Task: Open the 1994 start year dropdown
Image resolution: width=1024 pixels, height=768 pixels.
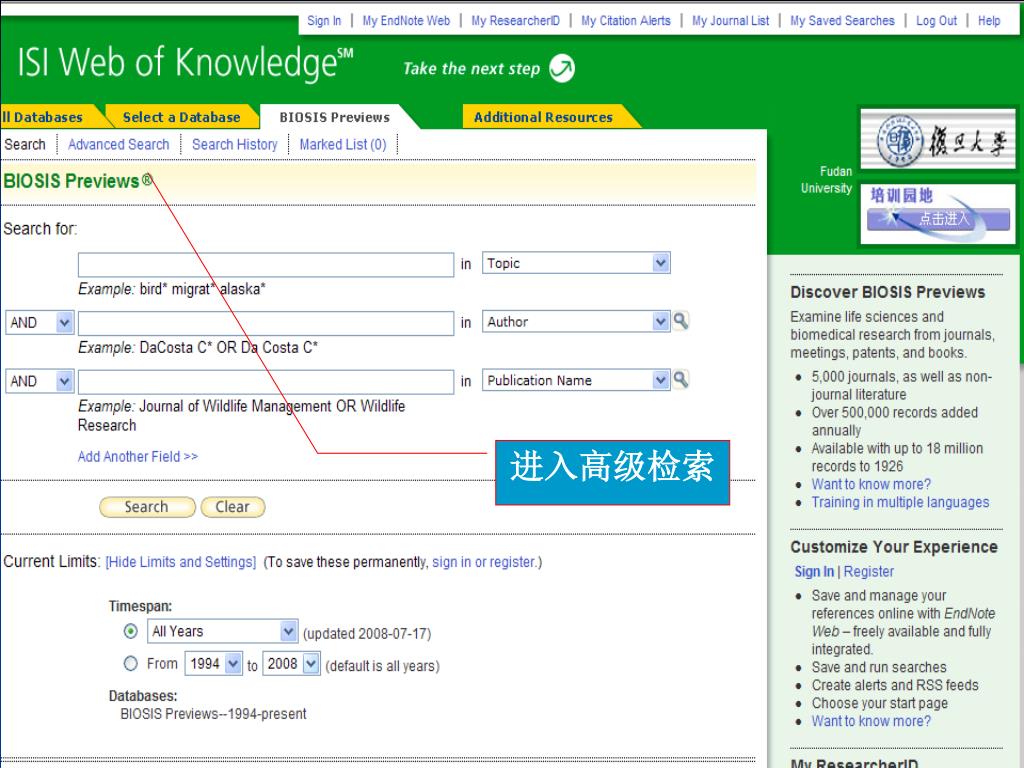Action: coord(214,664)
